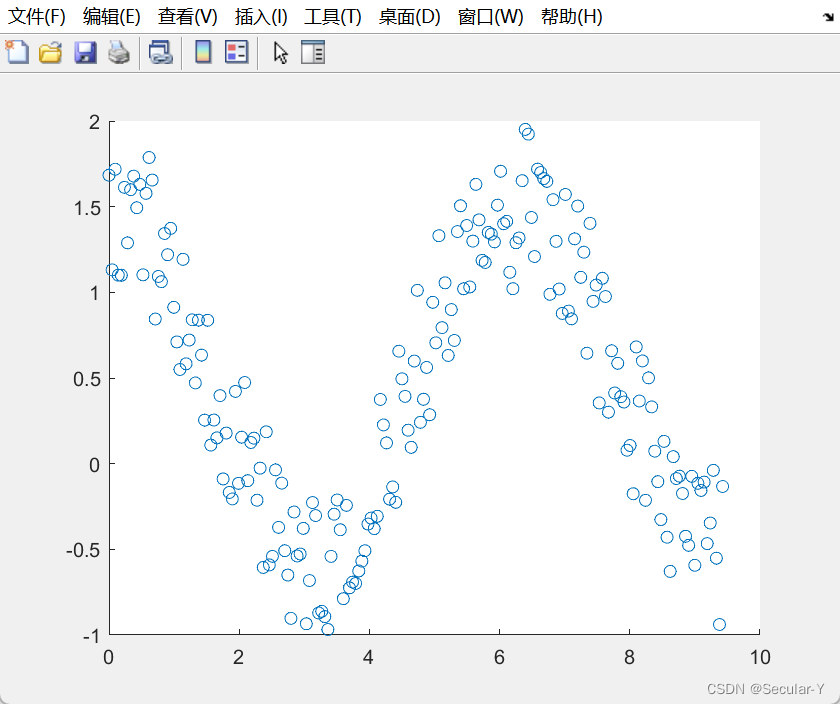Image resolution: width=840 pixels, height=704 pixels.
Task: Click the y-axis tick label 1.5
Action: click(x=87, y=208)
